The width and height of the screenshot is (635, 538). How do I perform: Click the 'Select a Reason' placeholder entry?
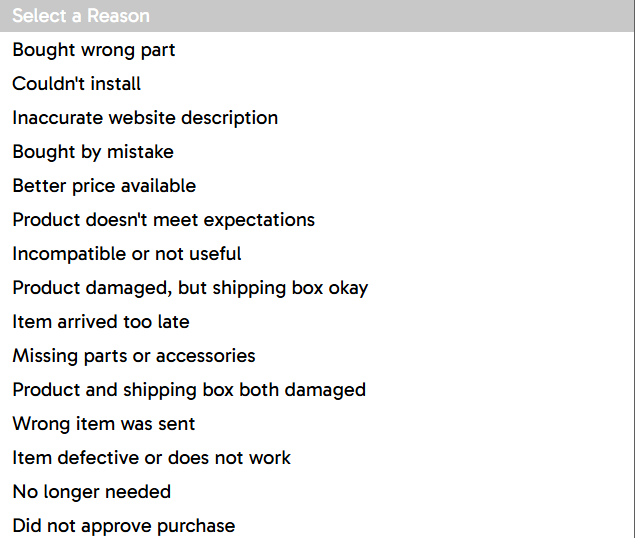(317, 16)
